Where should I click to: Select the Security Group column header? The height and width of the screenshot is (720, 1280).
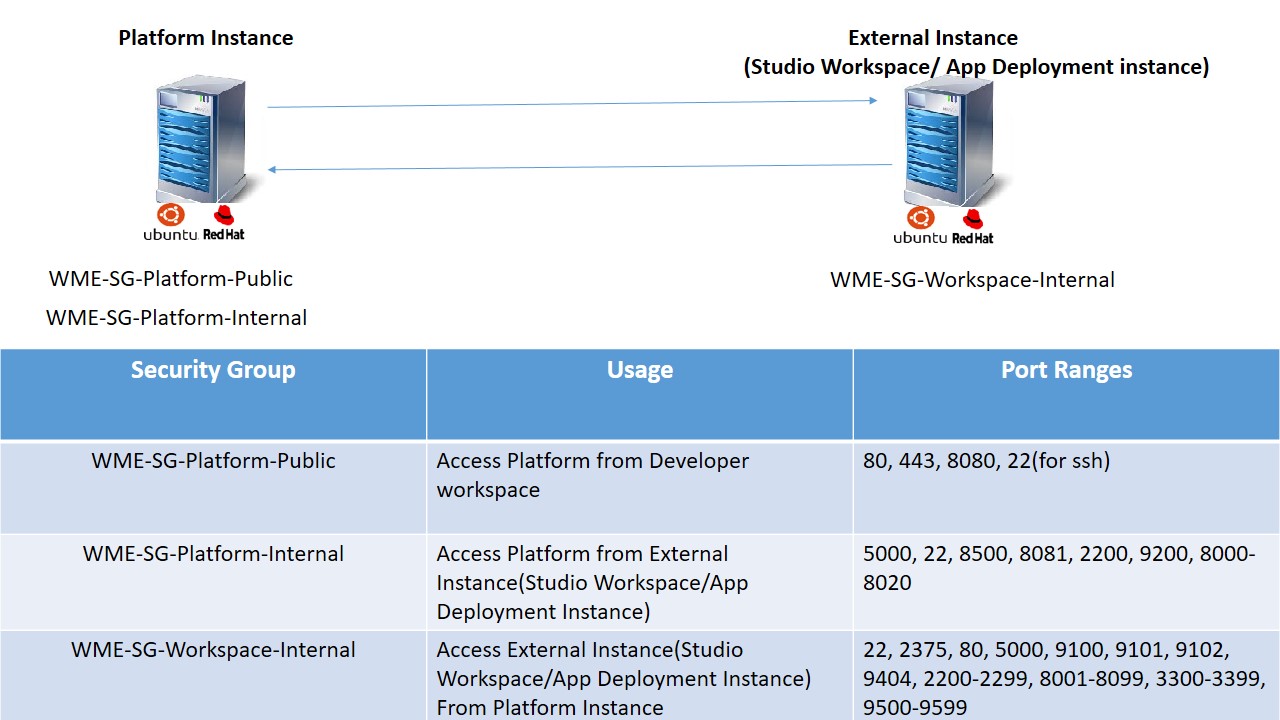213,370
